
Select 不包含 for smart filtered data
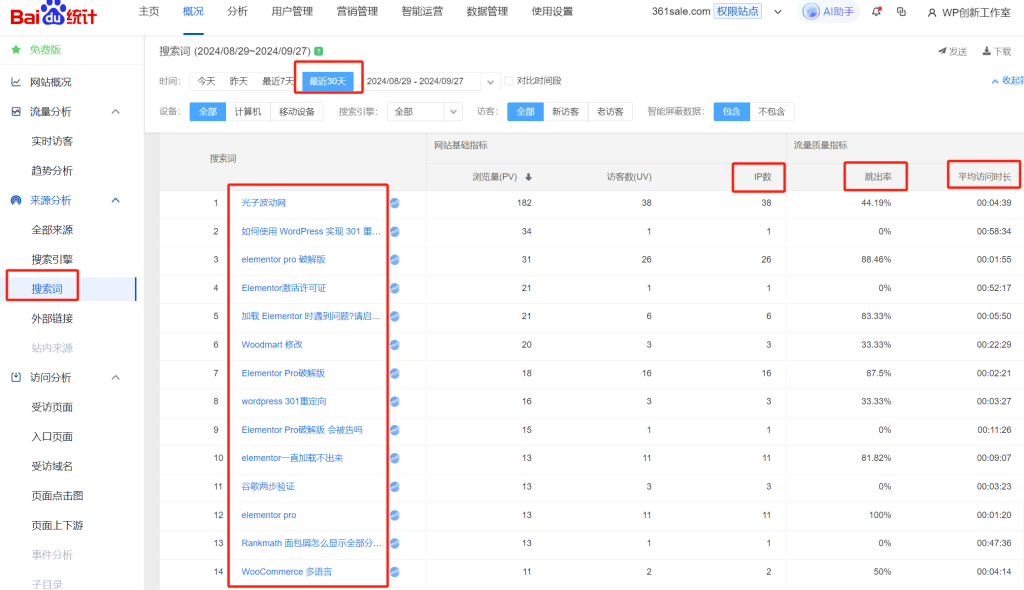coord(771,112)
